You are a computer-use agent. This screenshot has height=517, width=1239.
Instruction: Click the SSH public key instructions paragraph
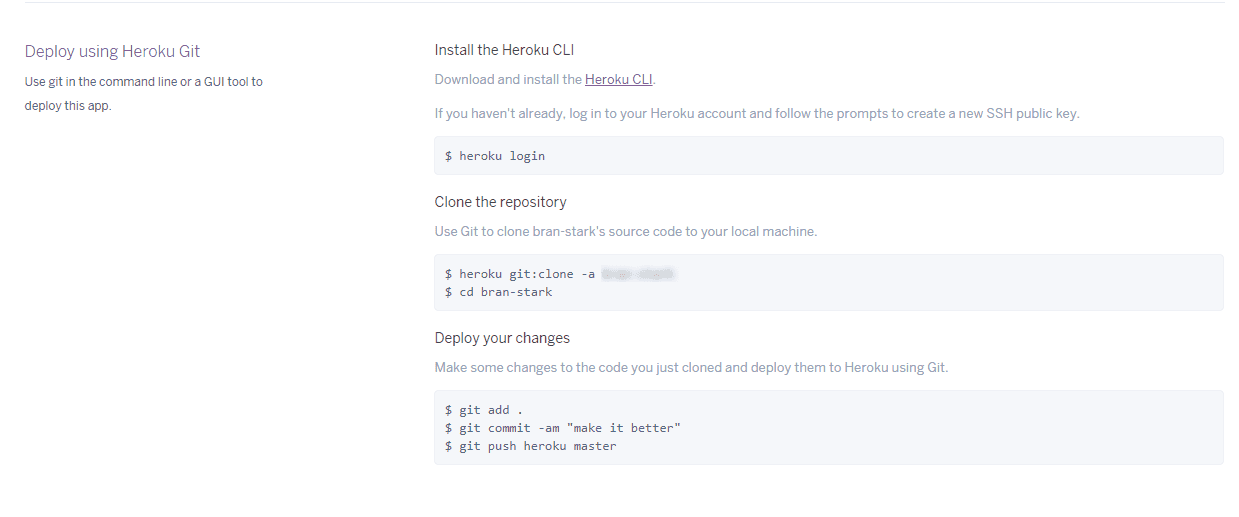757,113
